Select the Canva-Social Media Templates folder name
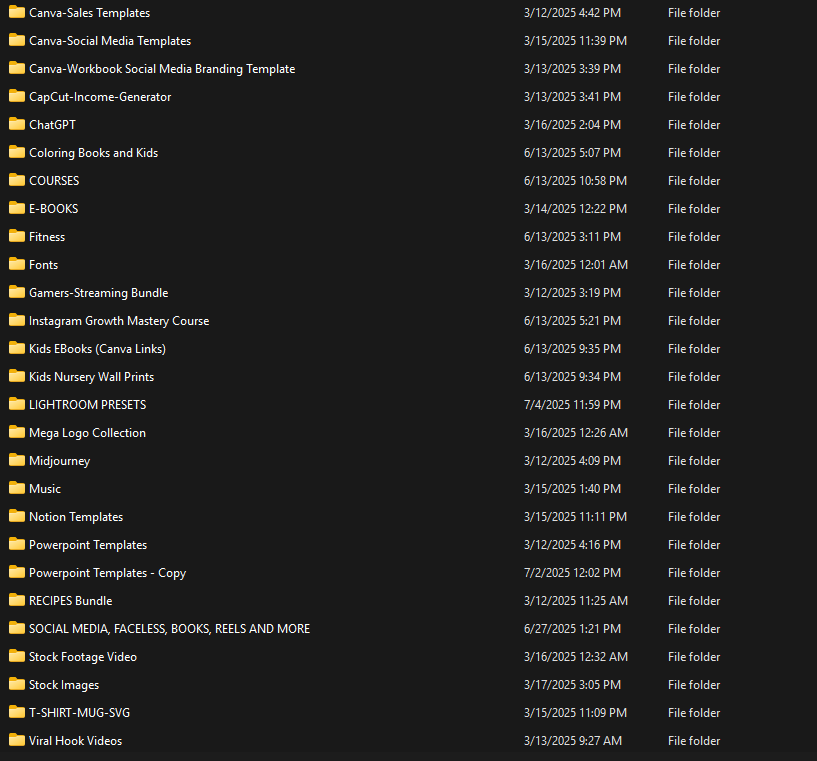The width and height of the screenshot is (817, 761). coord(110,41)
